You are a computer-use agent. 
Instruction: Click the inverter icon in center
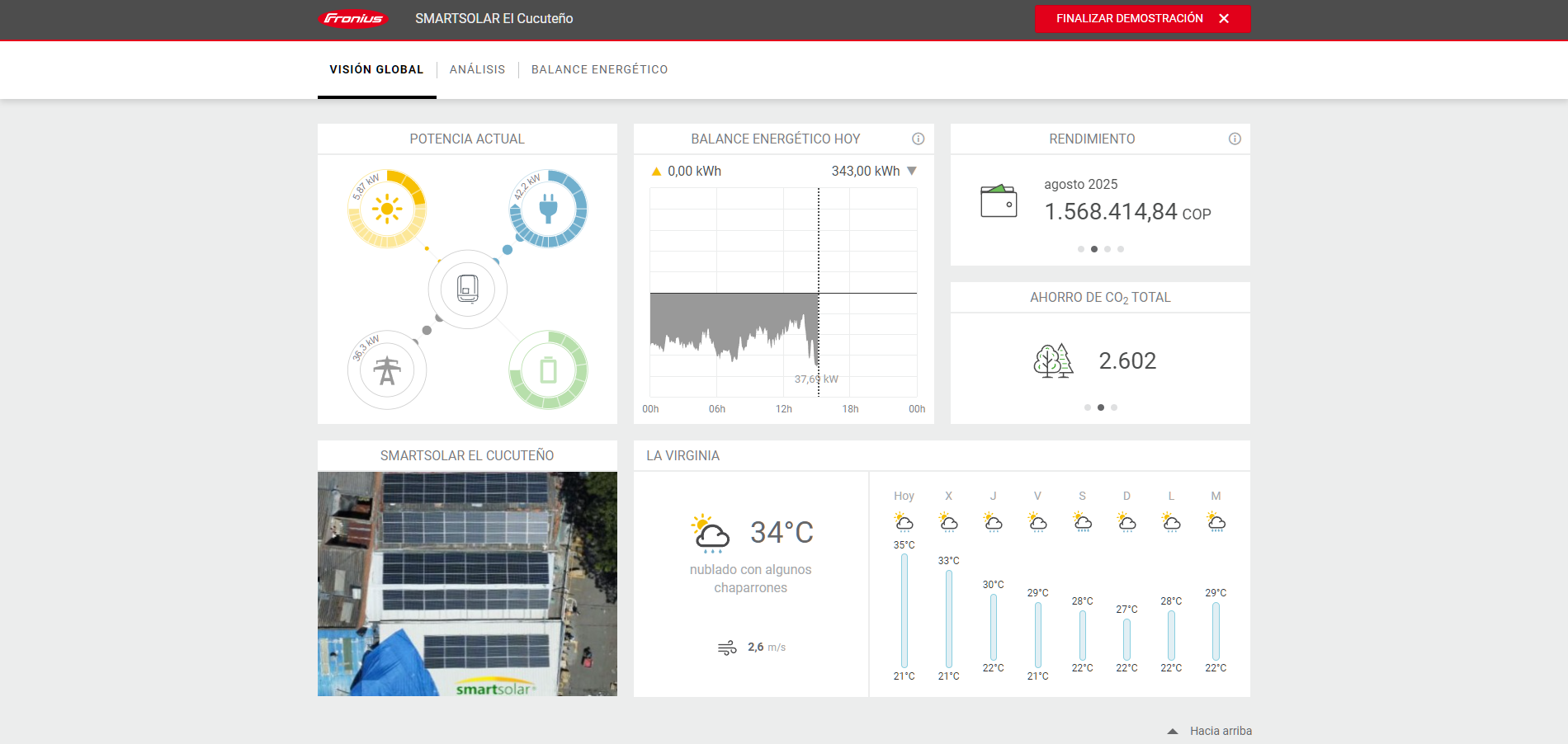coord(467,290)
